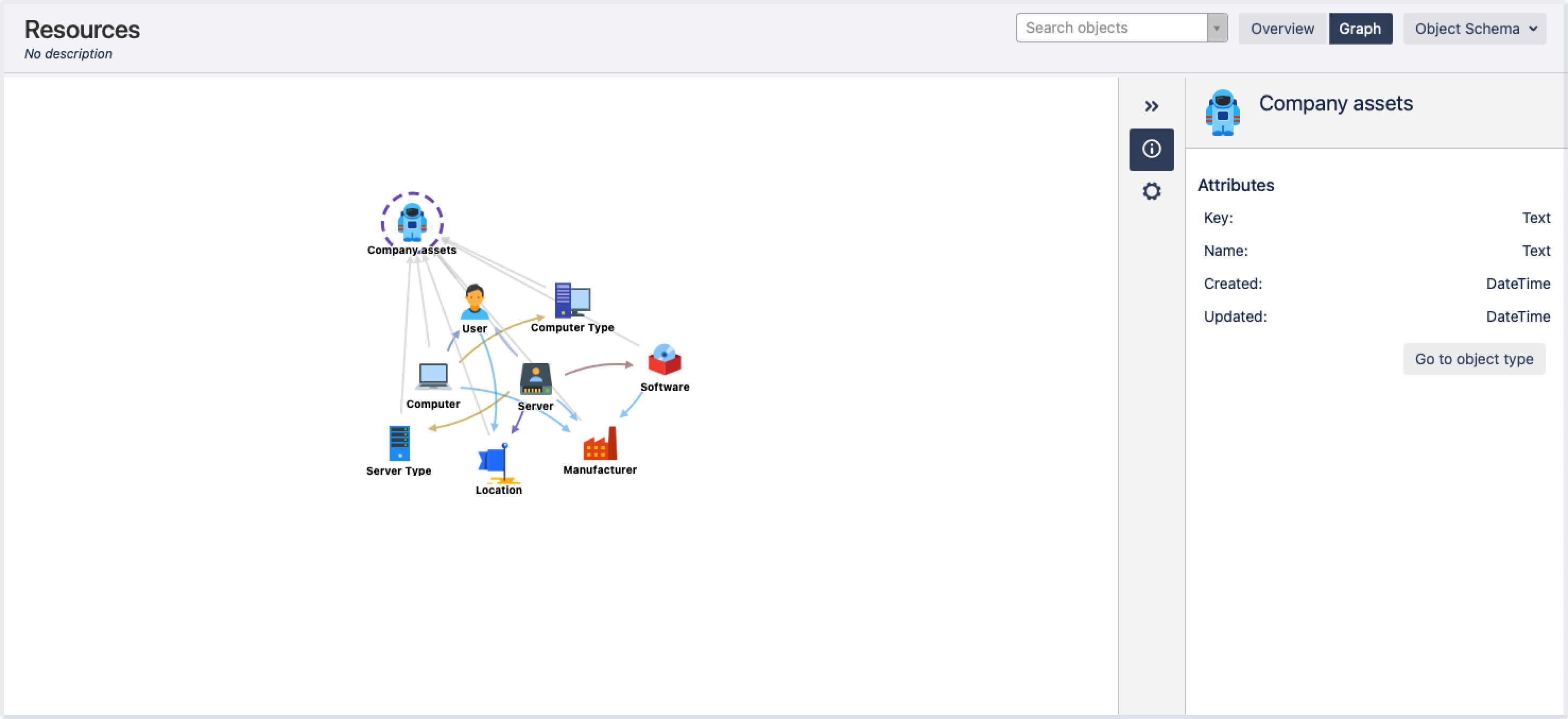The height and width of the screenshot is (719, 1568).
Task: Select the Computer laptop node
Action: (x=433, y=376)
